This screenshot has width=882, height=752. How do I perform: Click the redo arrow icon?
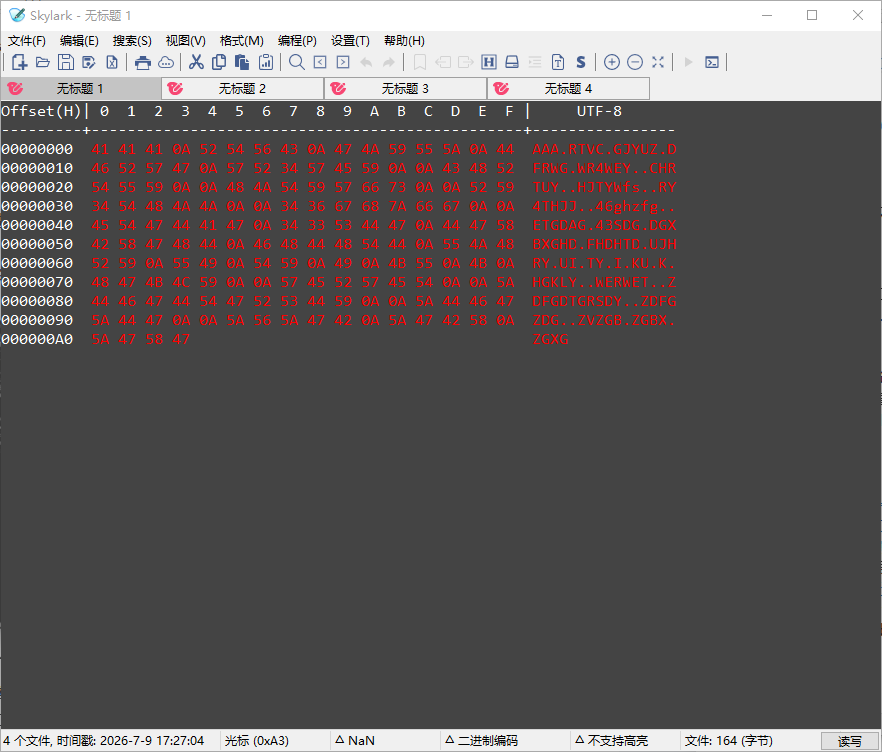(389, 62)
